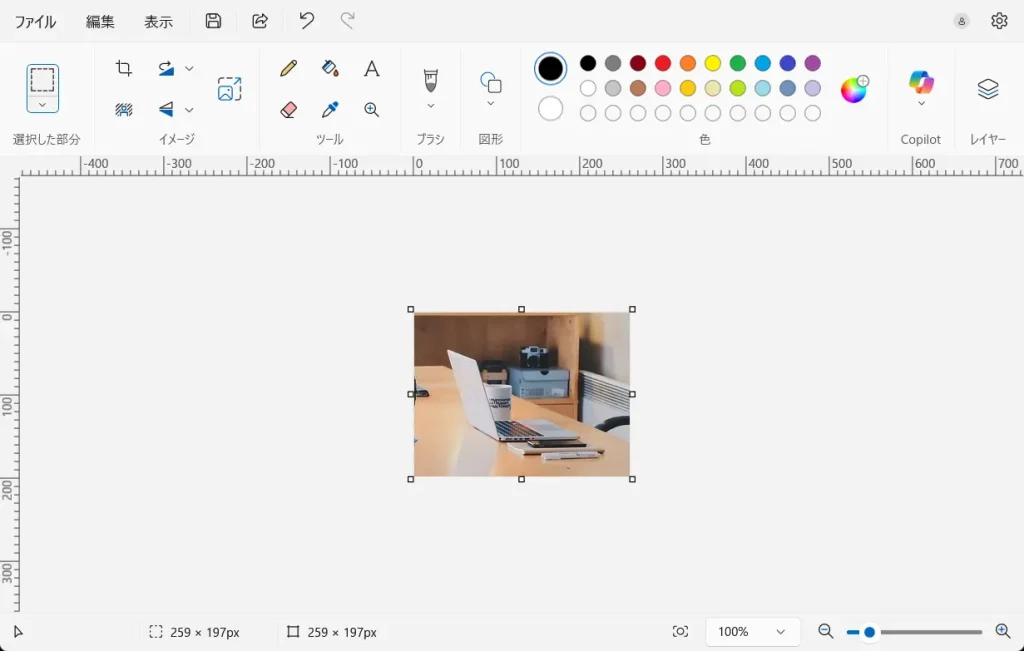Pick the yellow color swatch
The image size is (1024, 651).
tap(712, 63)
